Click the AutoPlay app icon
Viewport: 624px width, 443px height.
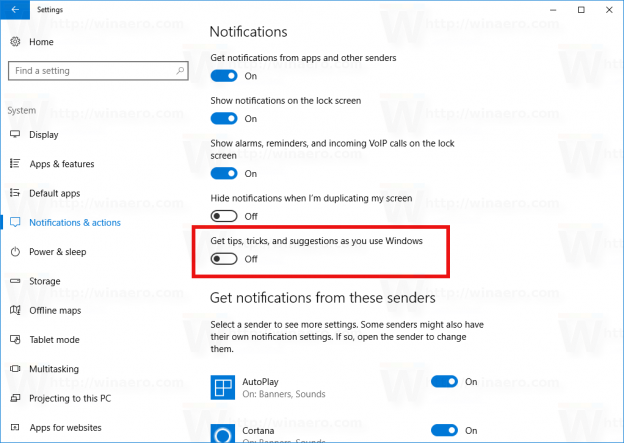click(x=222, y=387)
